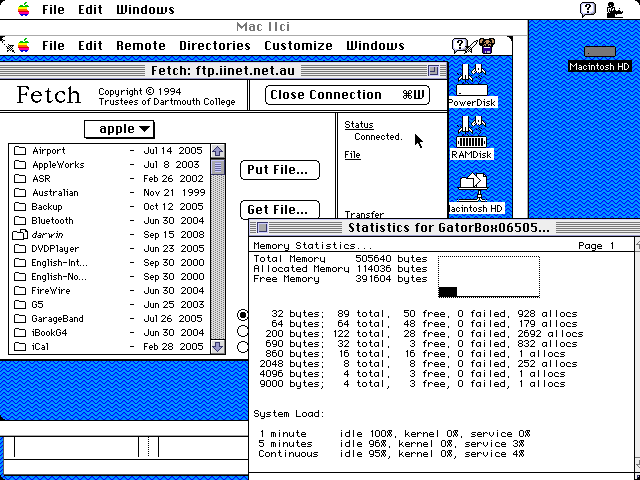The image size is (640, 480).
Task: Select the FireWire folder
Action: (109, 291)
